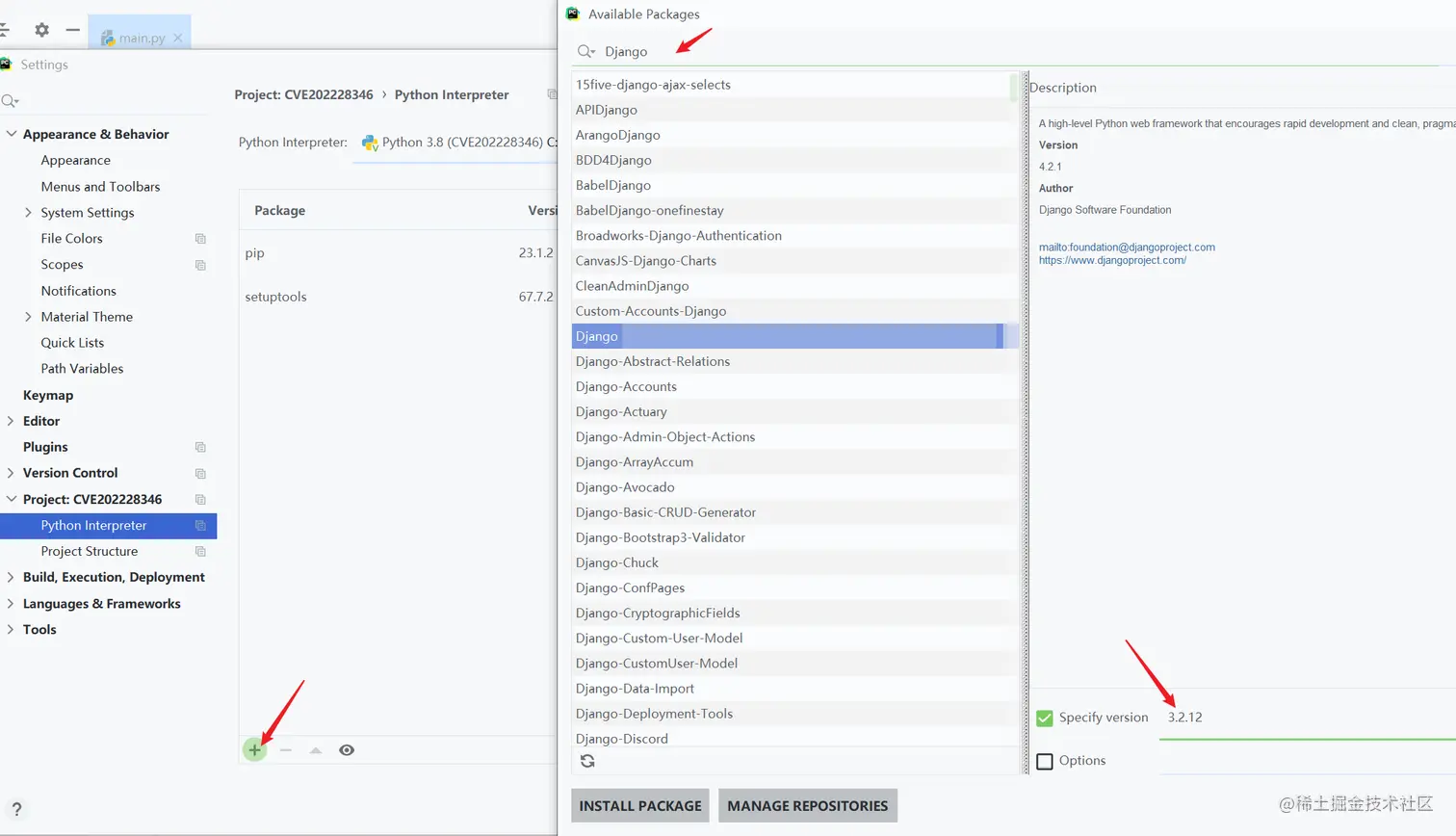Select the pip package row

(398, 253)
